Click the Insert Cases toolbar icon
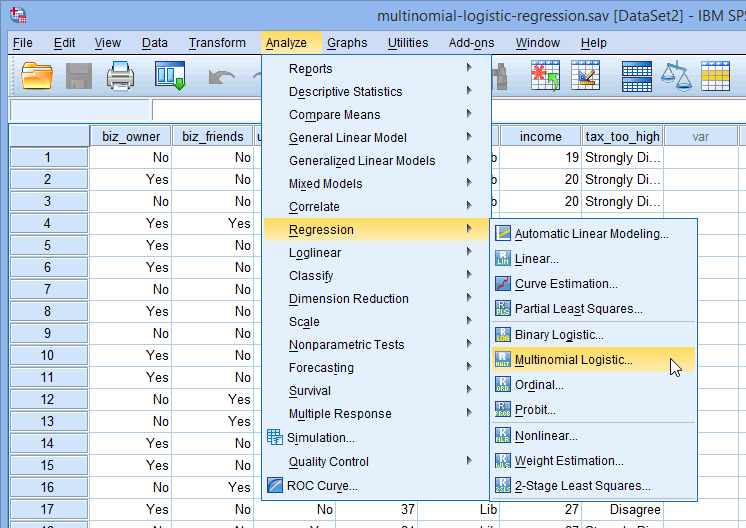The image size is (746, 528). click(544, 76)
